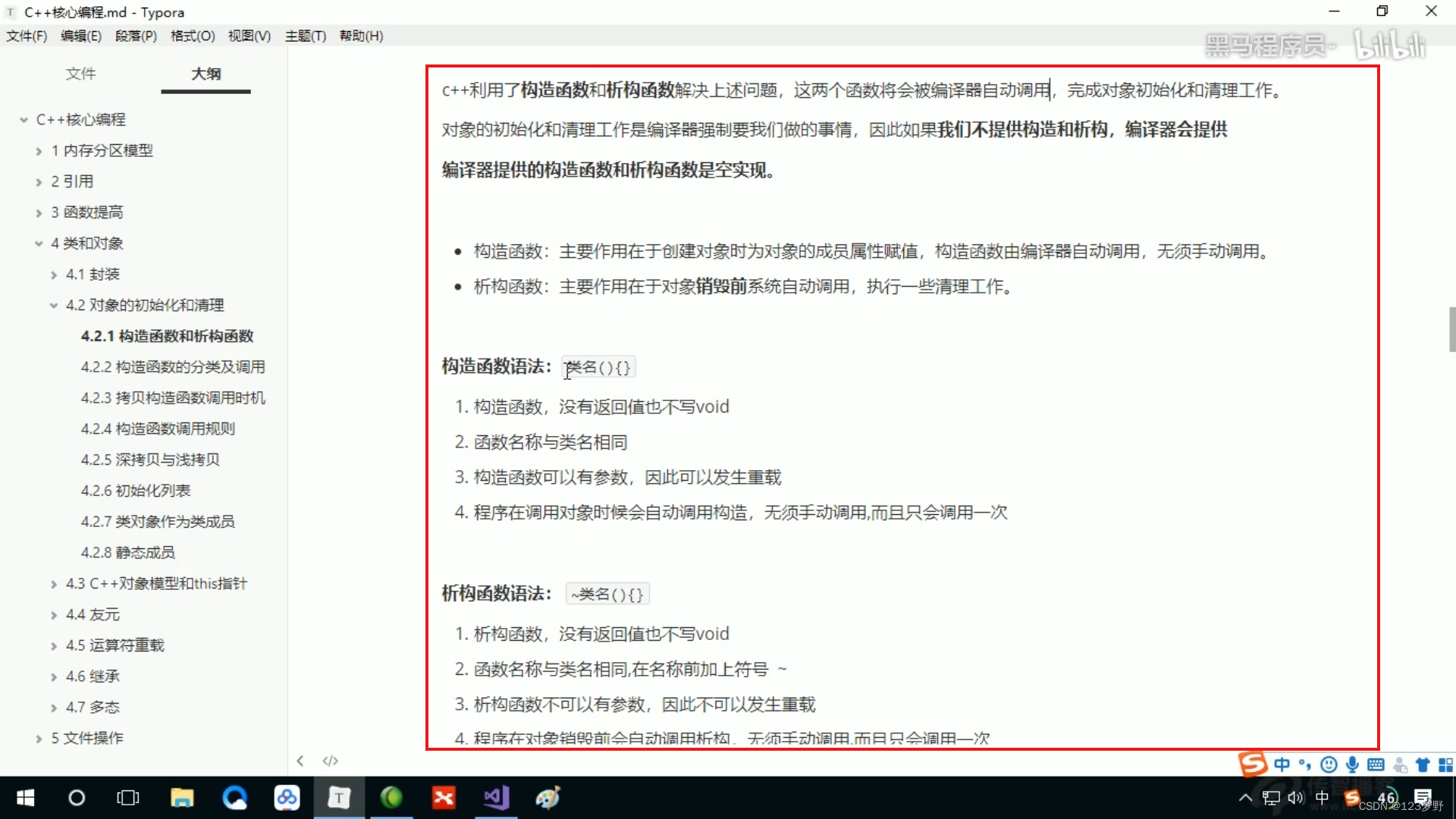Image resolution: width=1456 pixels, height=819 pixels.
Task: Open the 视图(V) menu
Action: (249, 36)
